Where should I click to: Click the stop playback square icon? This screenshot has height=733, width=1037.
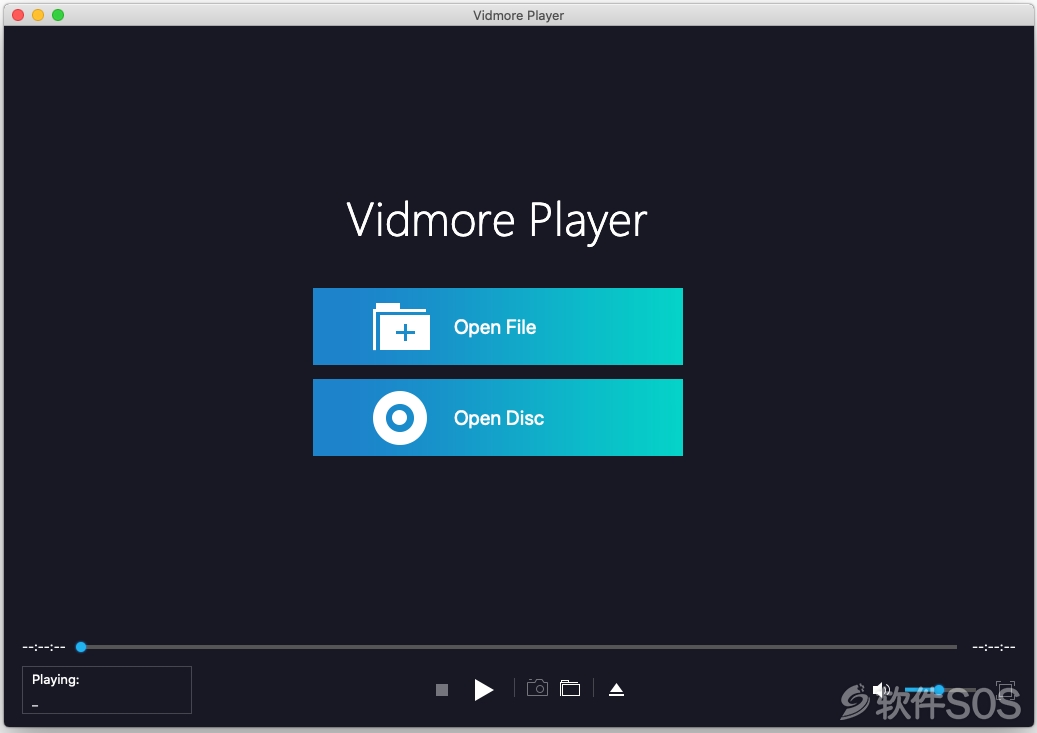coord(442,690)
